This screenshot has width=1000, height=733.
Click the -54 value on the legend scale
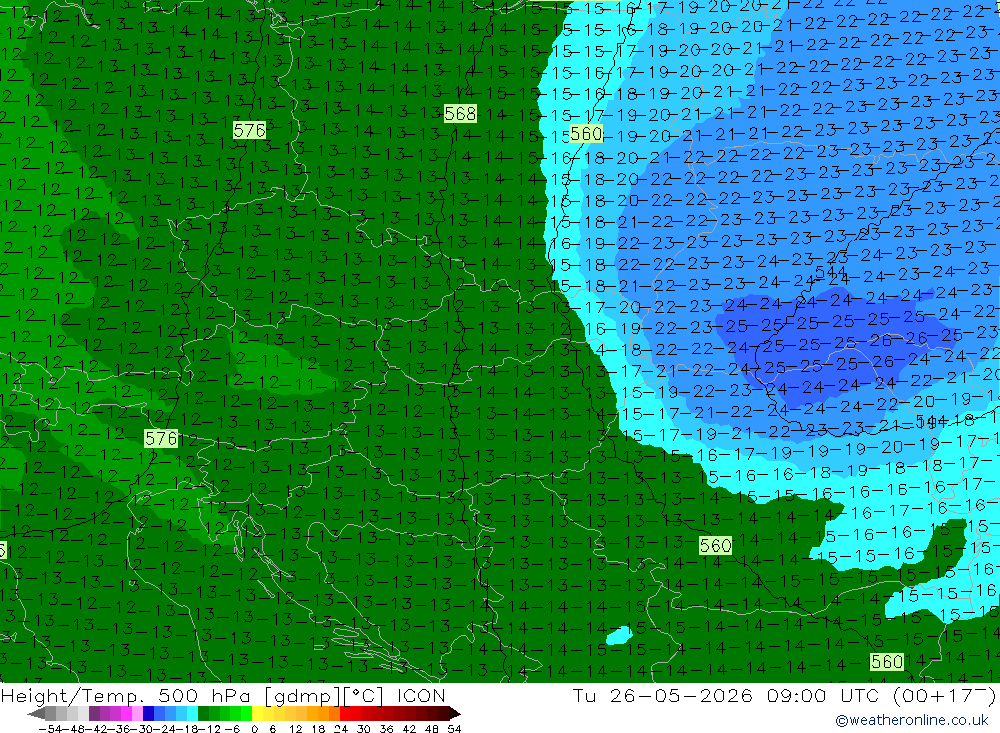click(50, 729)
